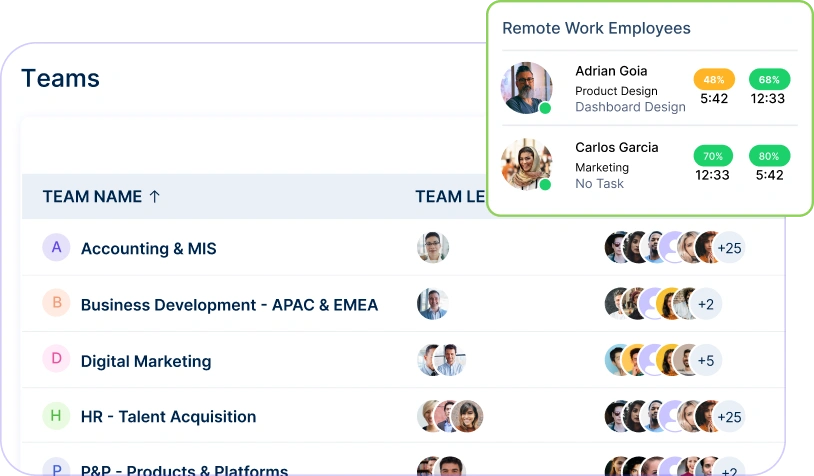Click the team lead avatar for Accounting & MIS
814x476 pixels.
[432, 248]
